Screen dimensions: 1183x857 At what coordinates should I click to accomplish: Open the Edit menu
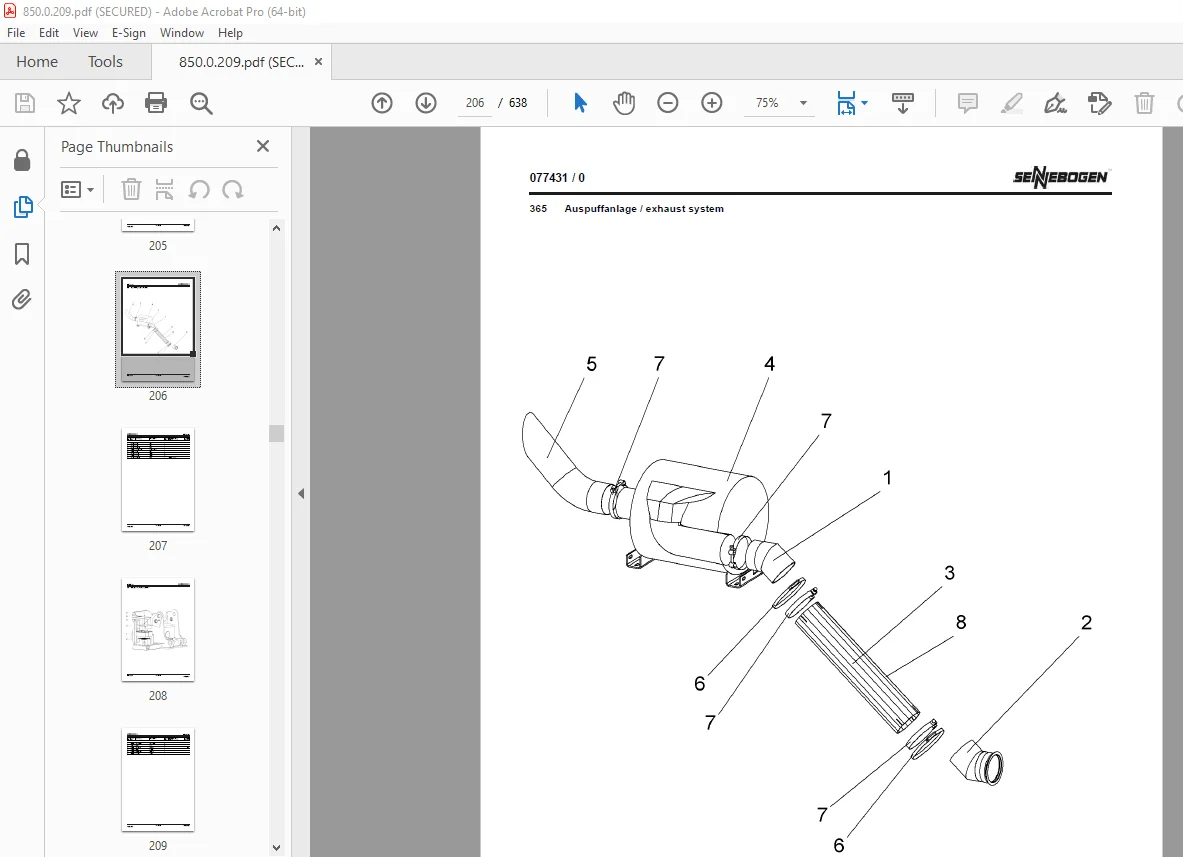point(49,32)
